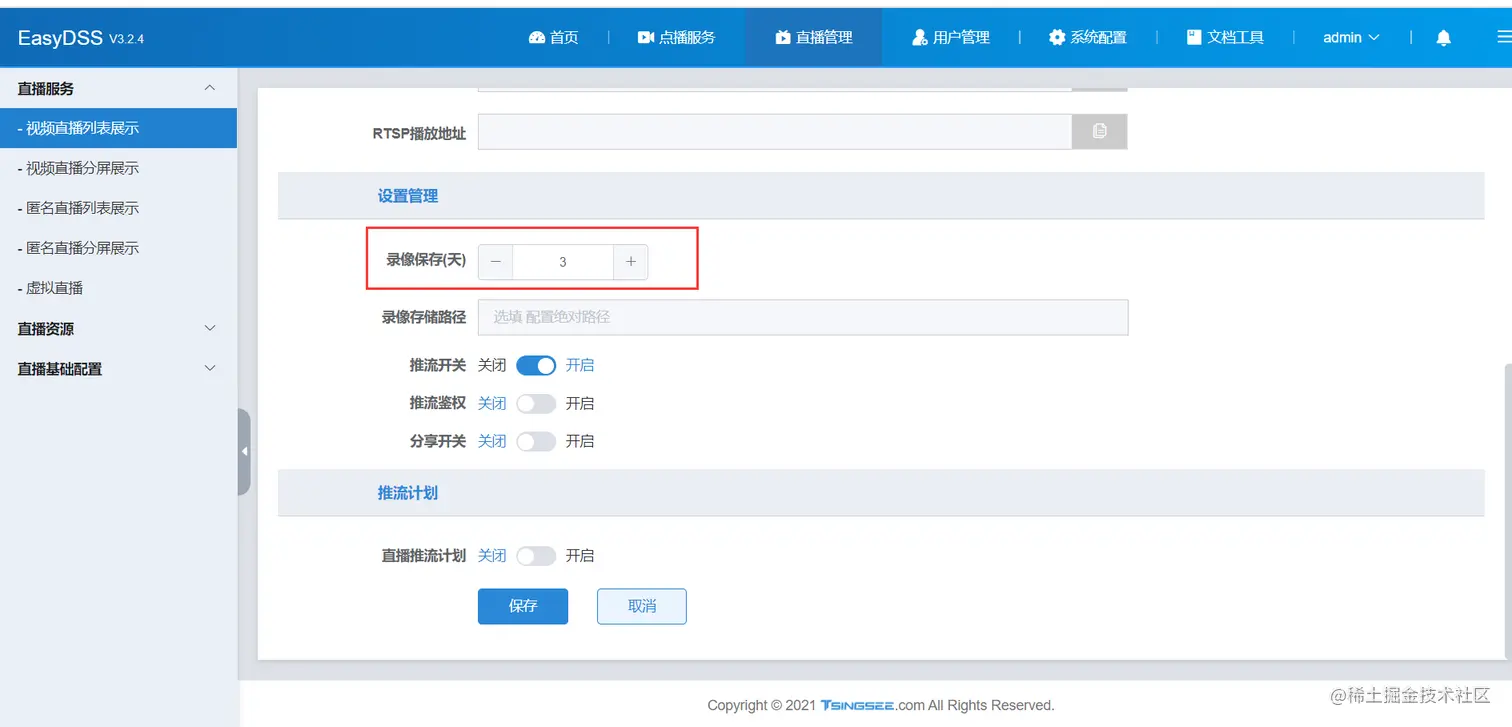The width and height of the screenshot is (1512, 727).
Task: Open the 用户管理 tab
Action: point(950,37)
